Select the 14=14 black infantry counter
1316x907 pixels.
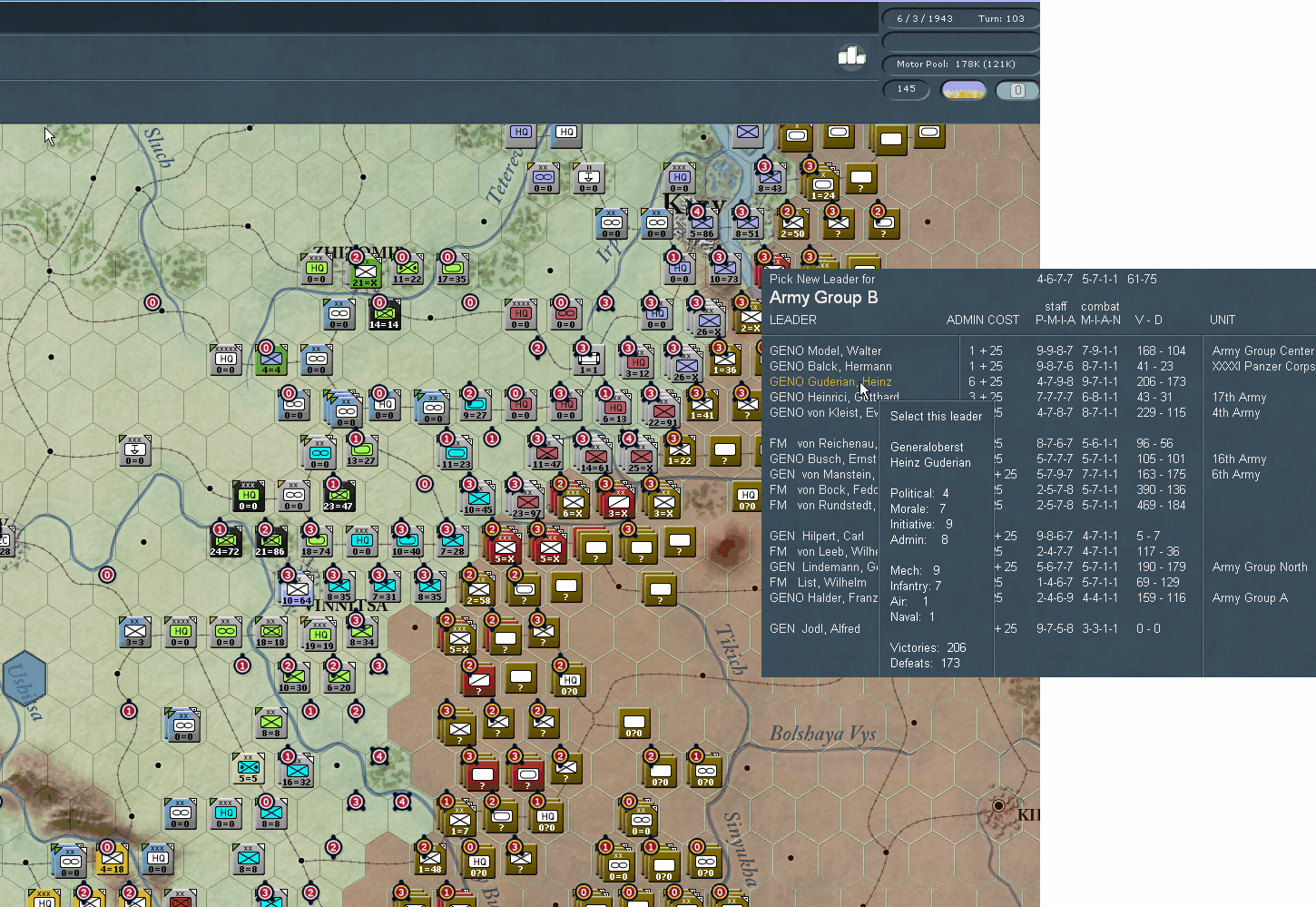[384, 315]
